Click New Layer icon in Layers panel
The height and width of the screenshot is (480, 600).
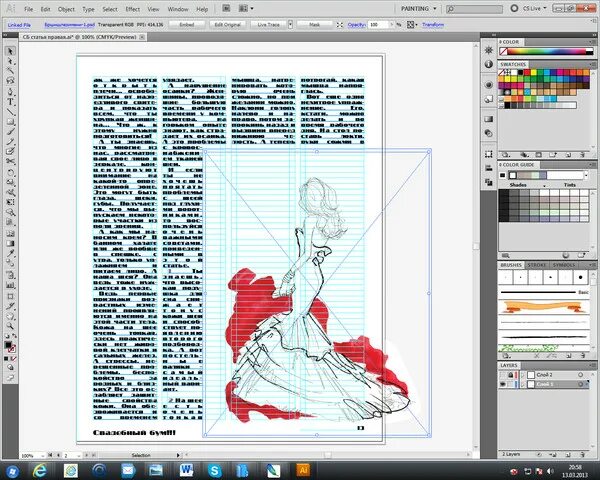pos(568,454)
